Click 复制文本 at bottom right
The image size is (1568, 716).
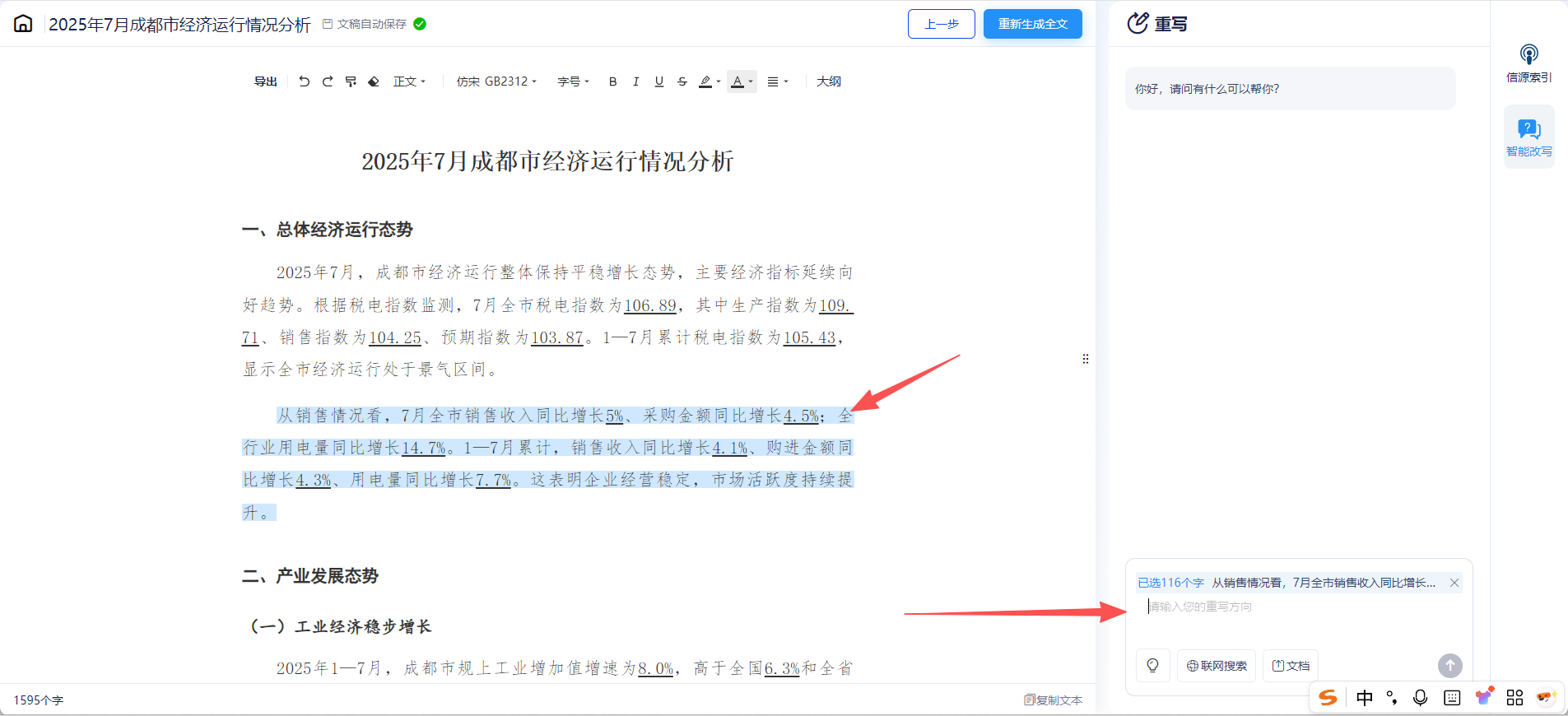1053,700
